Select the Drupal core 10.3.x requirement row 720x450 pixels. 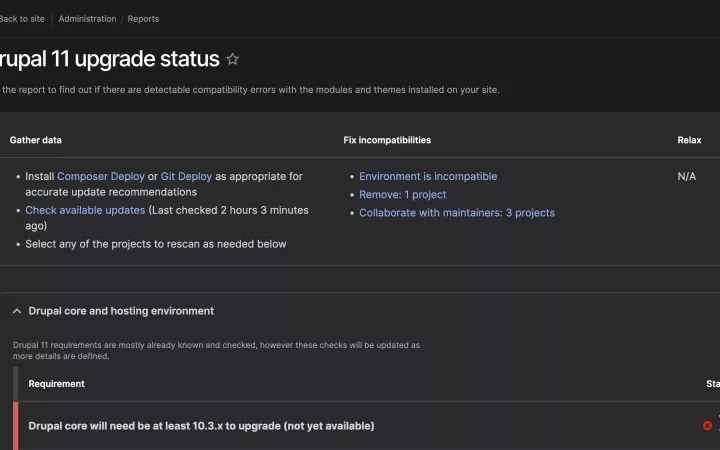366,426
